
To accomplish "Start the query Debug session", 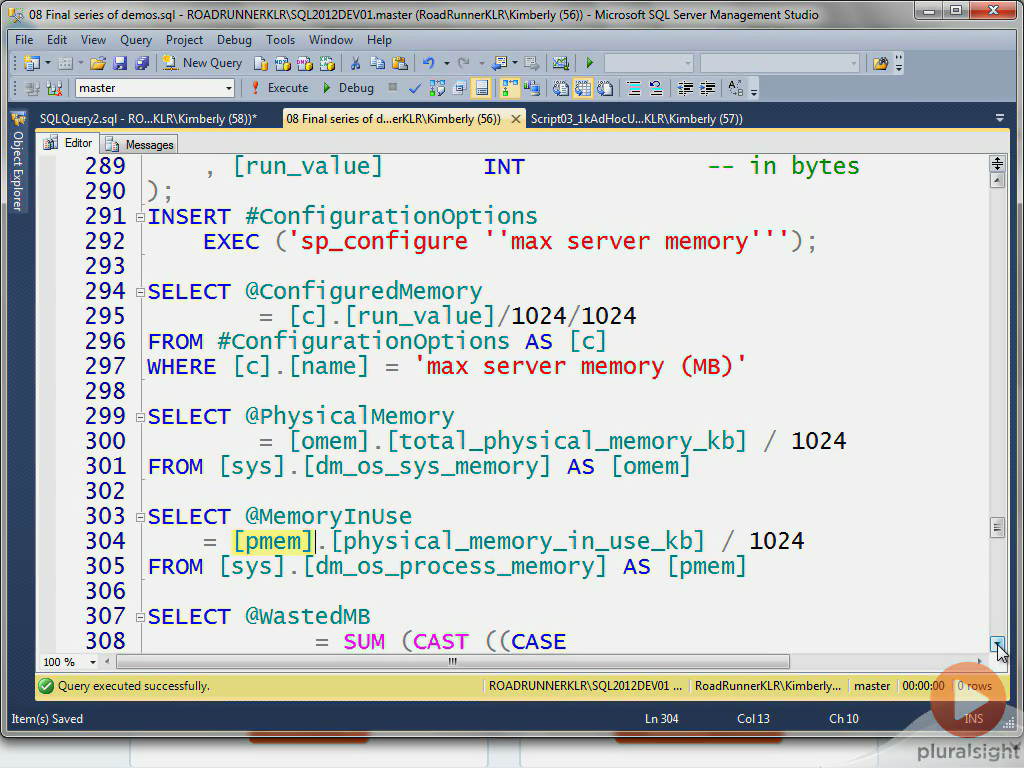I will [346, 87].
